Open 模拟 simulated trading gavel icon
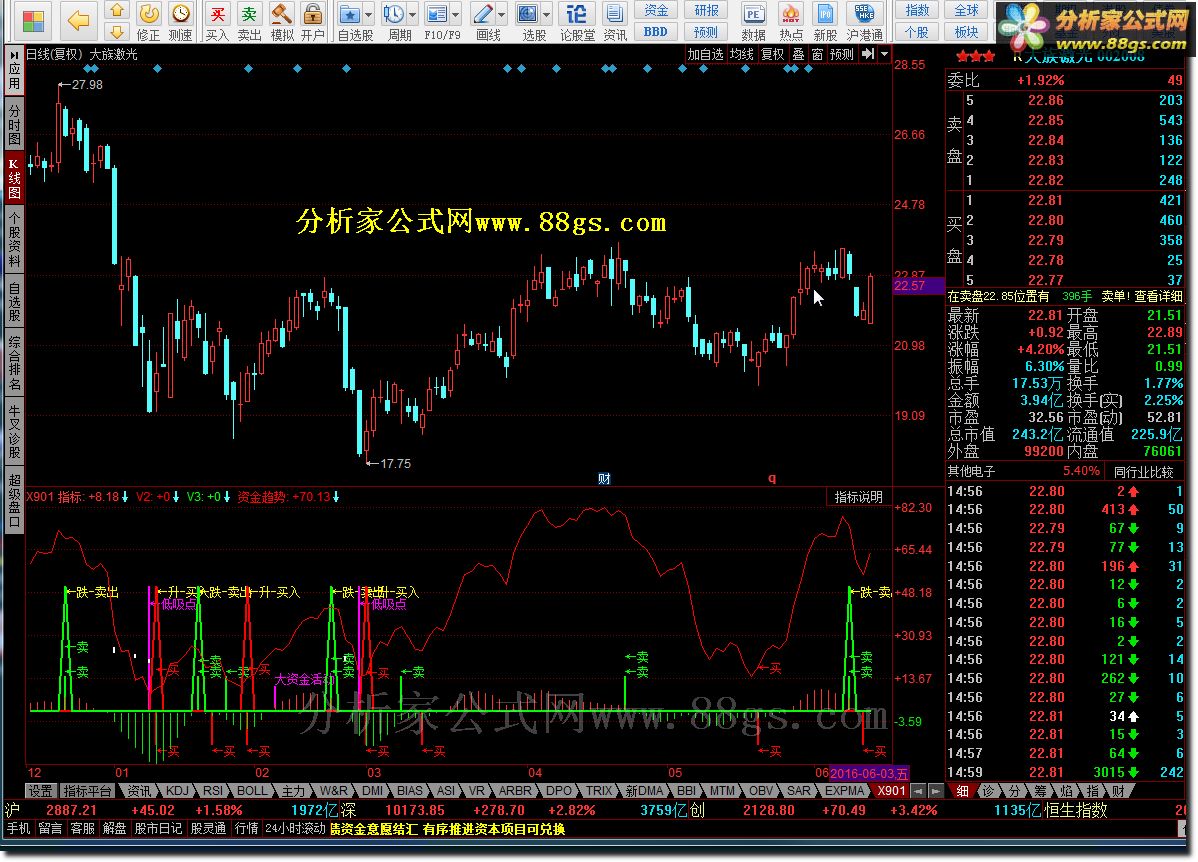This screenshot has height=862, width=1198. (282, 21)
